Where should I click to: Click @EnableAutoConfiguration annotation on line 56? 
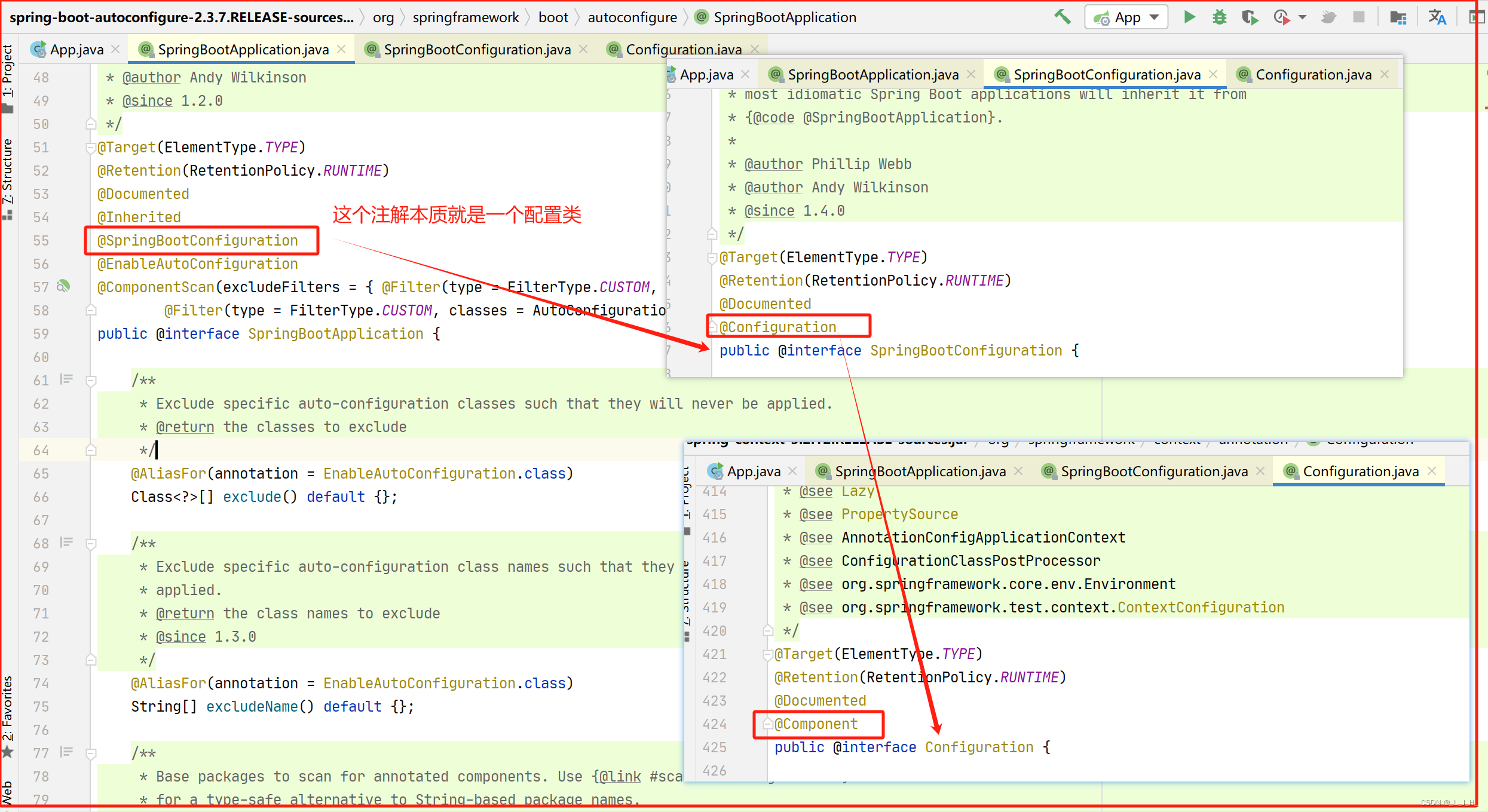click(x=197, y=263)
